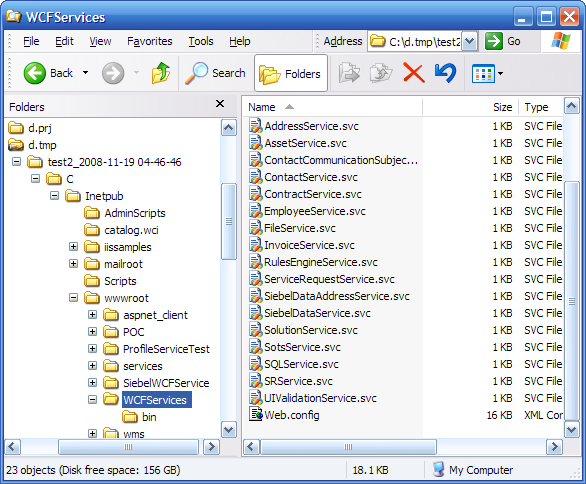Click the Move To folder icon
586x484 pixels.
349,73
